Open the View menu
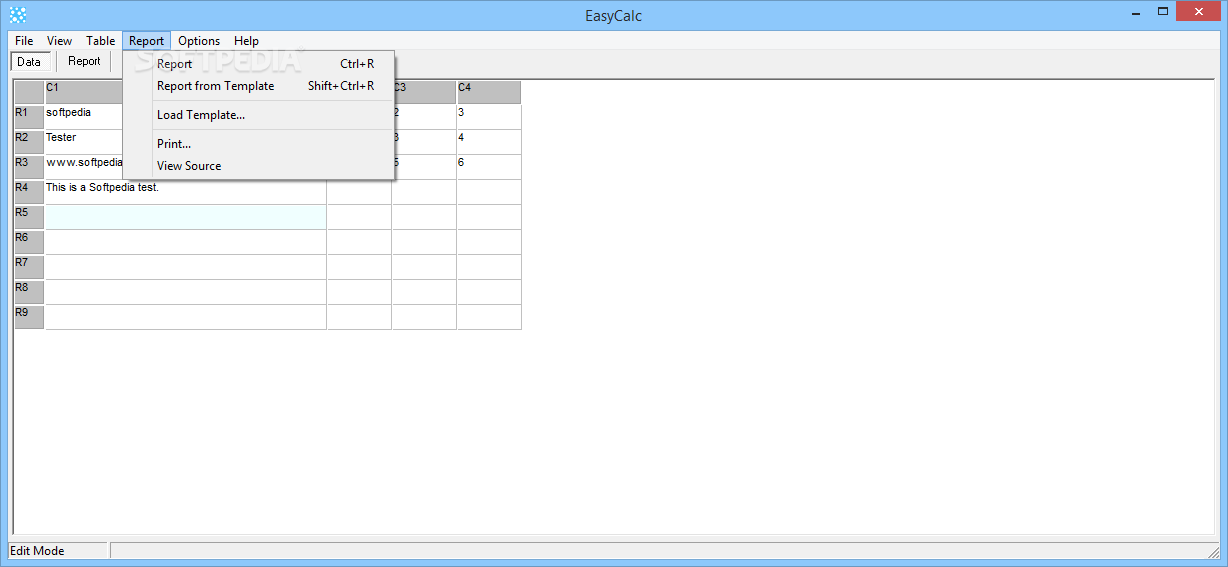This screenshot has width=1228, height=567. pyautogui.click(x=59, y=41)
